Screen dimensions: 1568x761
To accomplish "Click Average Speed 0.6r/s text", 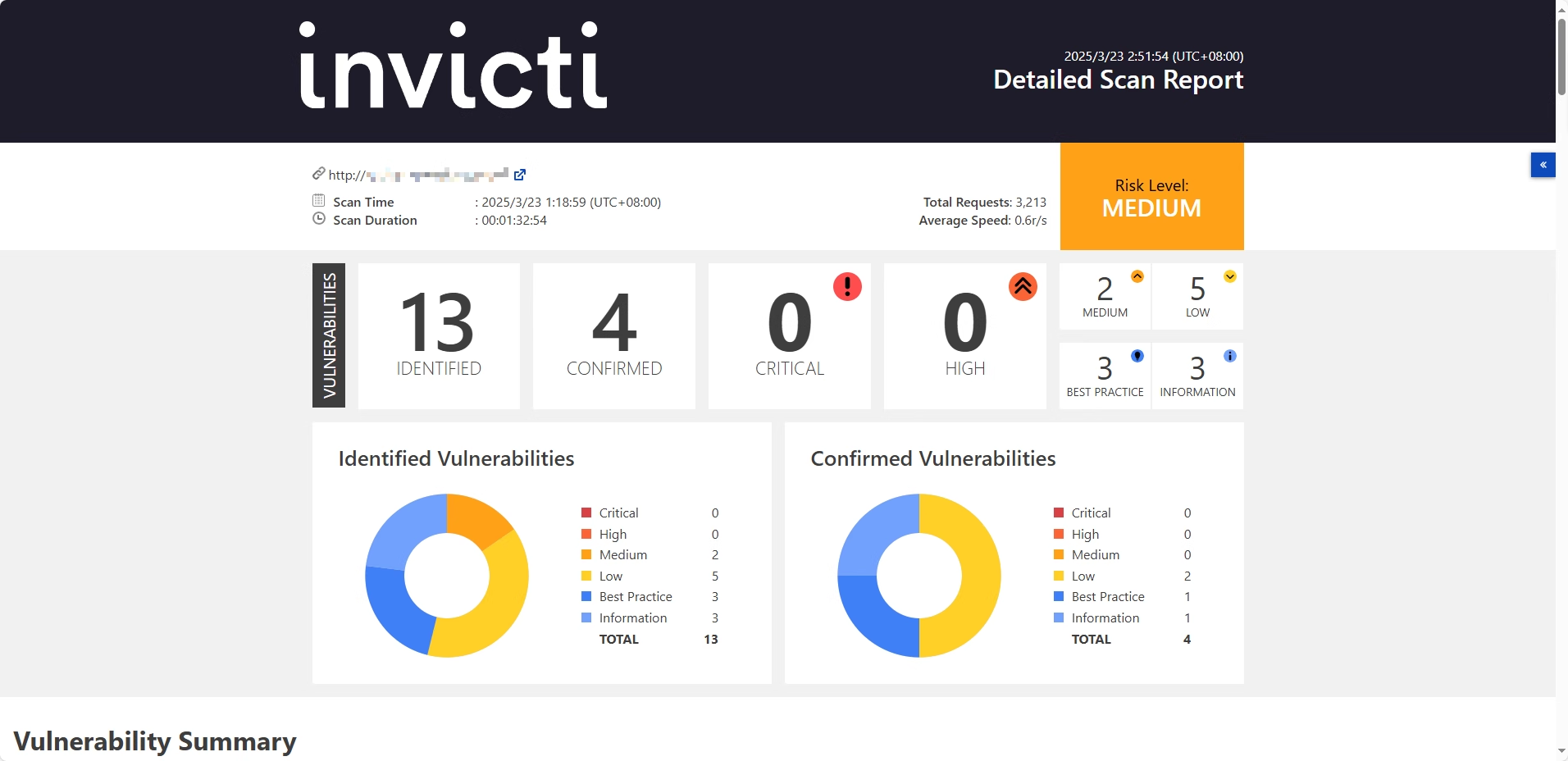I will coord(982,220).
